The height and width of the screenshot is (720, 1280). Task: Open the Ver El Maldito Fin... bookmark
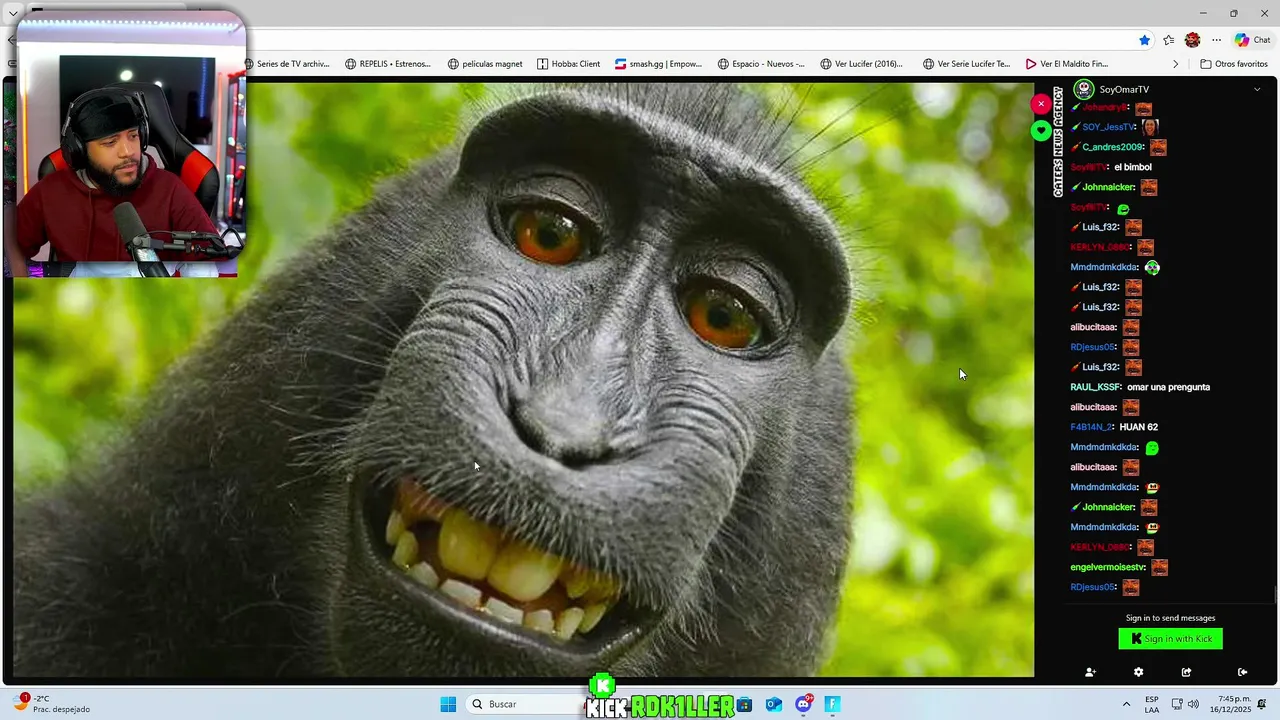coord(1067,64)
